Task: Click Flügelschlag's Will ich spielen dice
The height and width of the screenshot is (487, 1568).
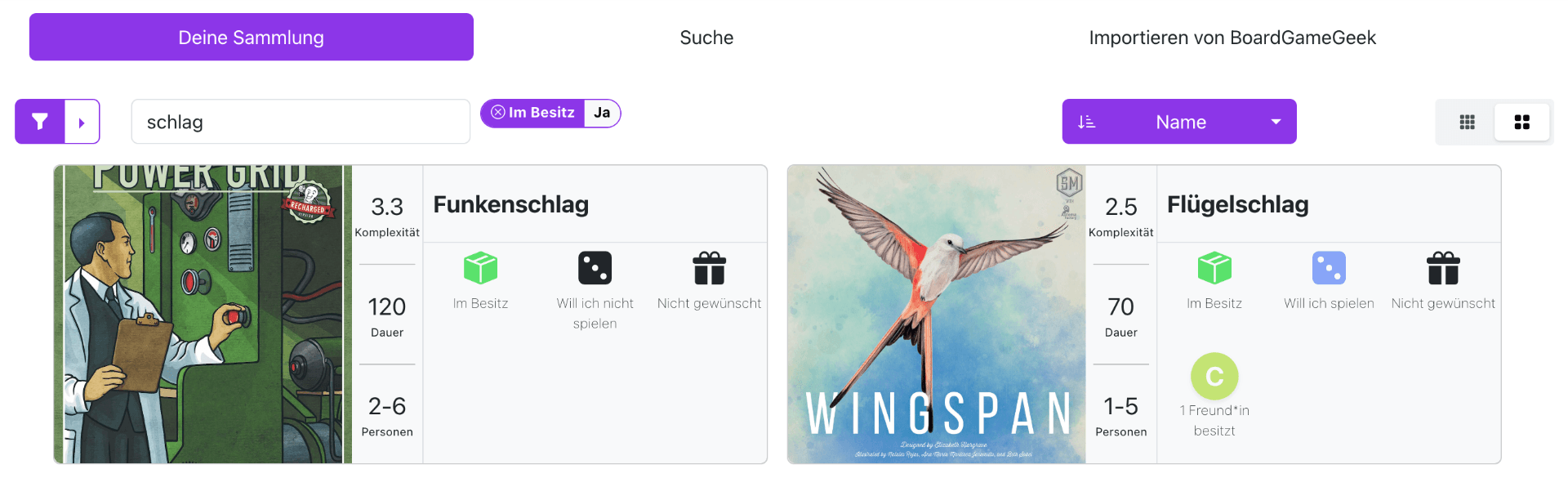Action: [x=1329, y=268]
